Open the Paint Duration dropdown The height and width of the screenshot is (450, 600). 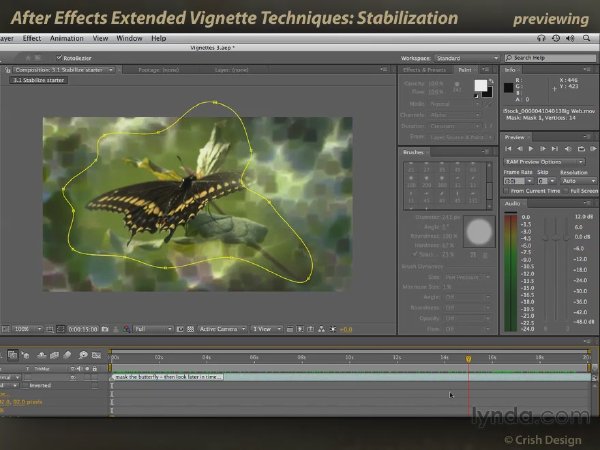click(454, 126)
